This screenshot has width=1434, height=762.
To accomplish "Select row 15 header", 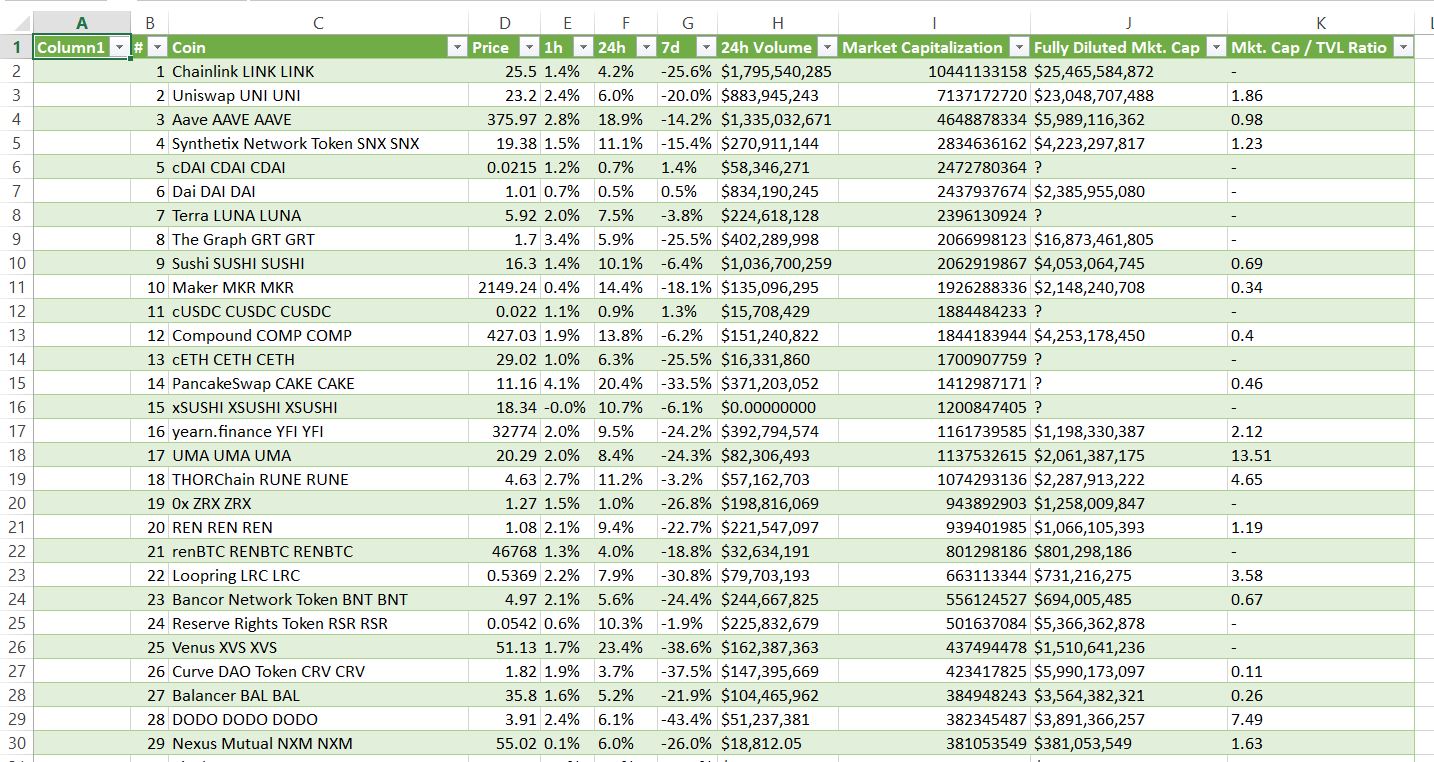I will tap(16, 383).
